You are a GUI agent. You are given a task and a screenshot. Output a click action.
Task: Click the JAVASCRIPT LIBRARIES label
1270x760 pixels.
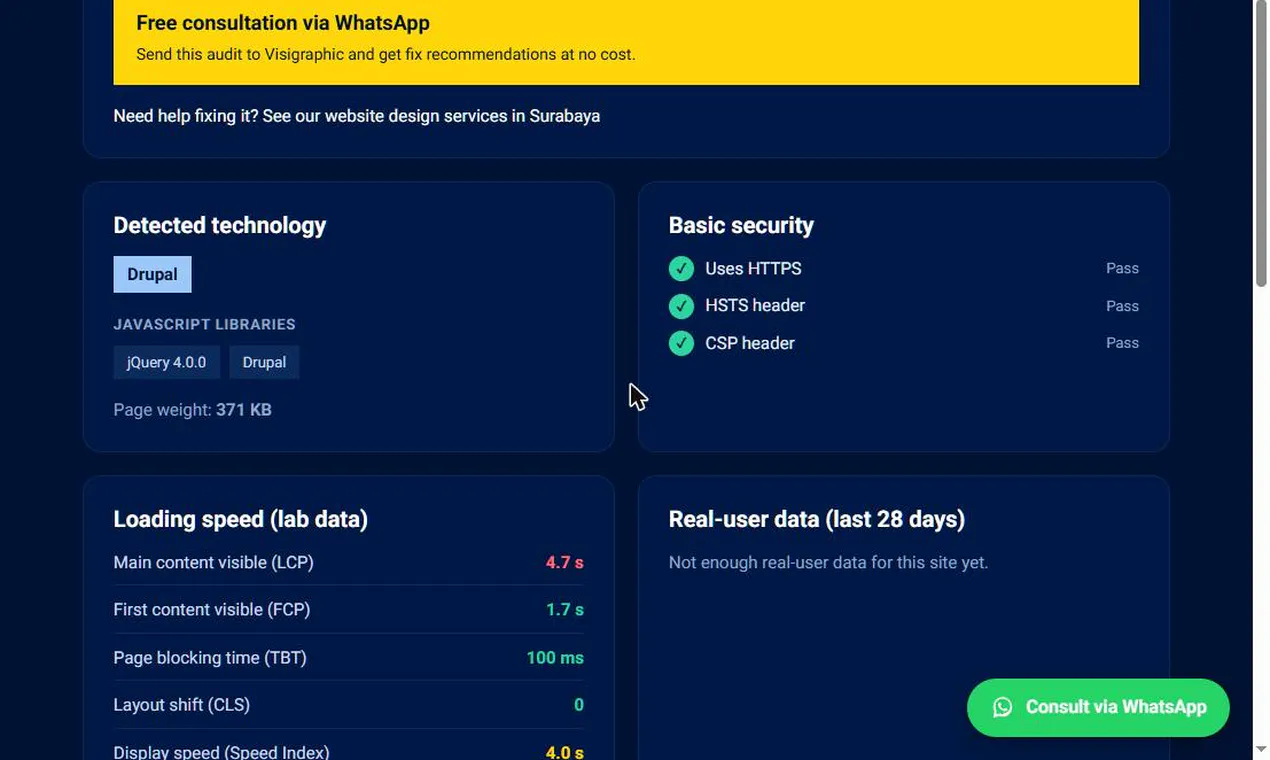pos(204,324)
